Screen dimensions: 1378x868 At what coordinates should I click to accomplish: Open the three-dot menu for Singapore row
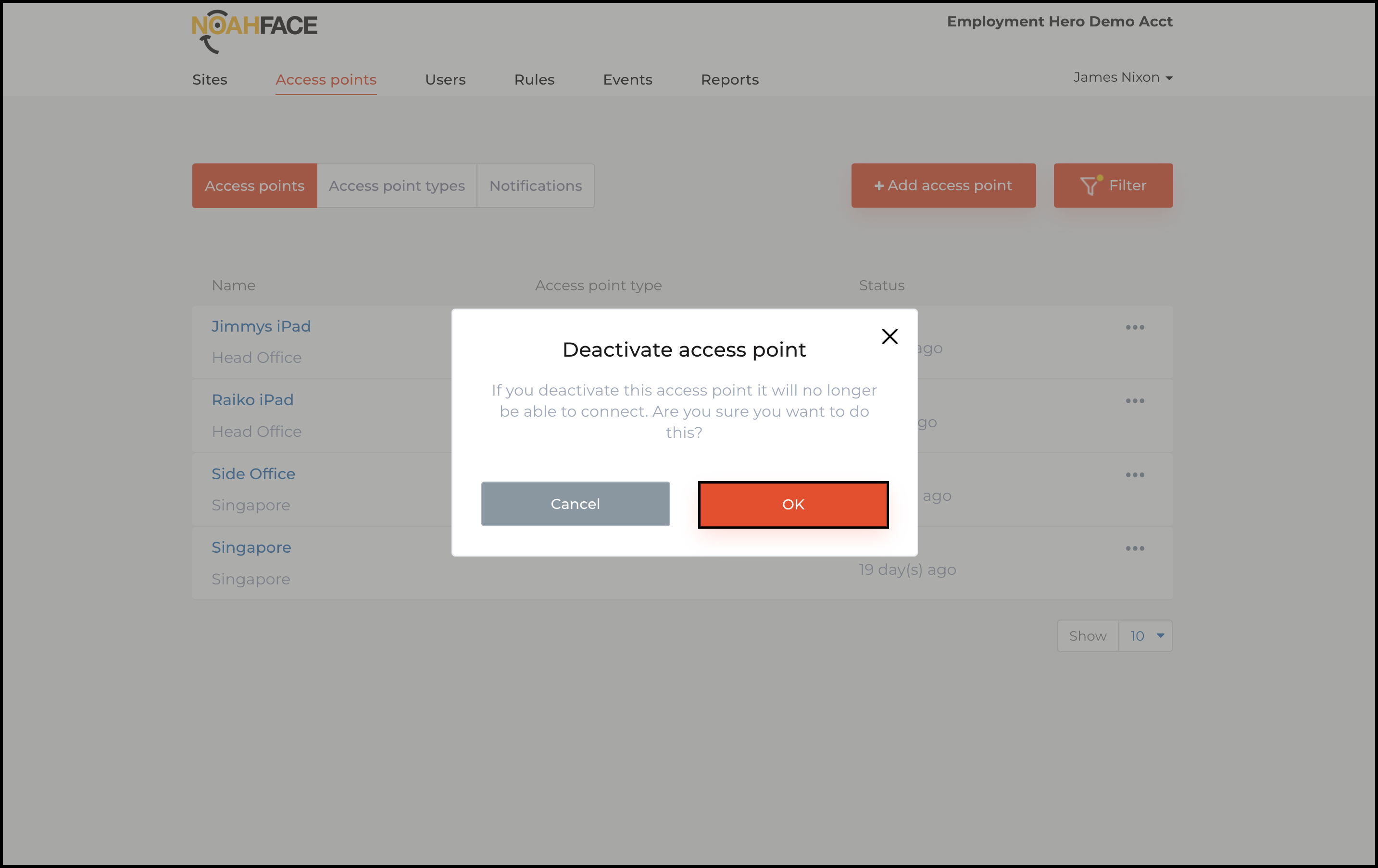click(1134, 548)
